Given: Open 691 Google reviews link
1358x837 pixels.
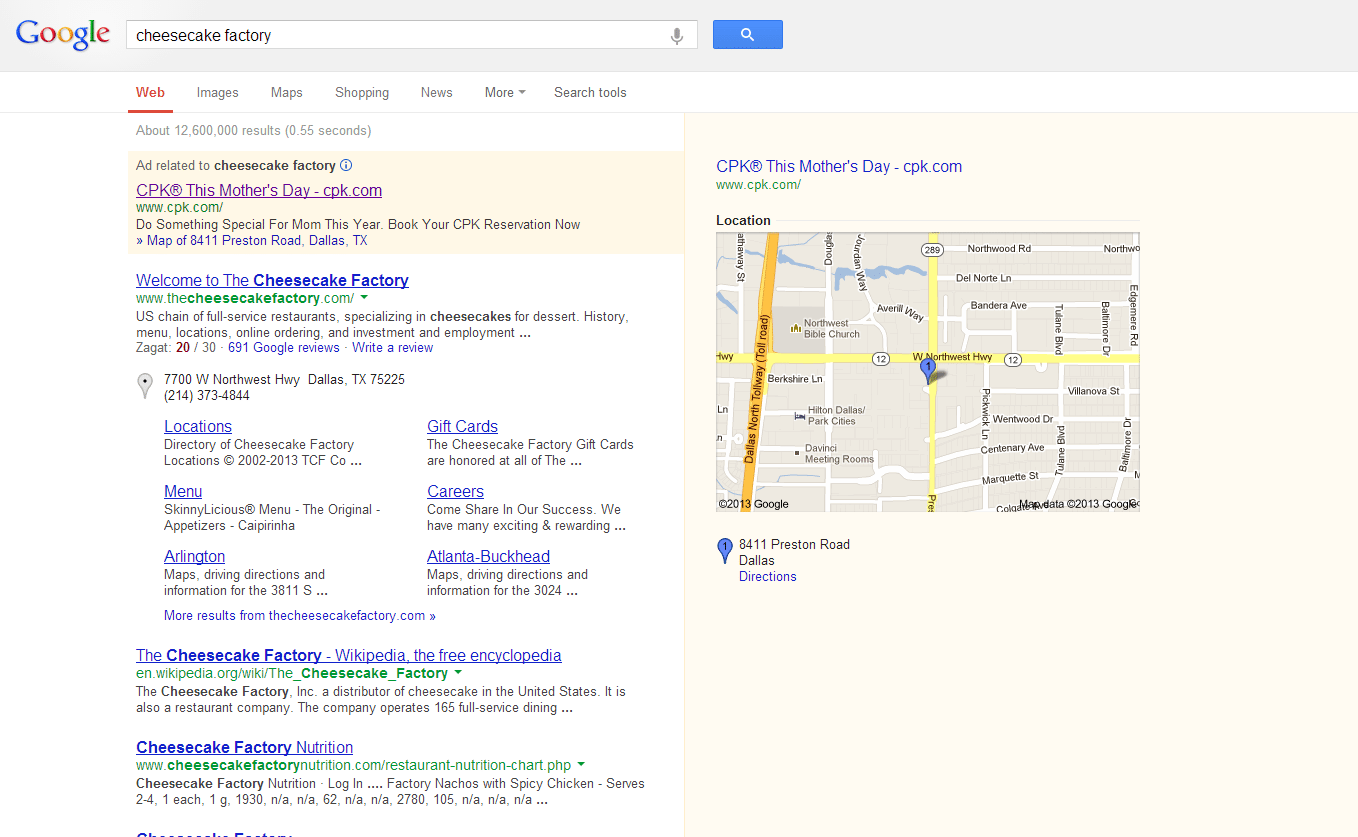Looking at the screenshot, I should coord(284,347).
